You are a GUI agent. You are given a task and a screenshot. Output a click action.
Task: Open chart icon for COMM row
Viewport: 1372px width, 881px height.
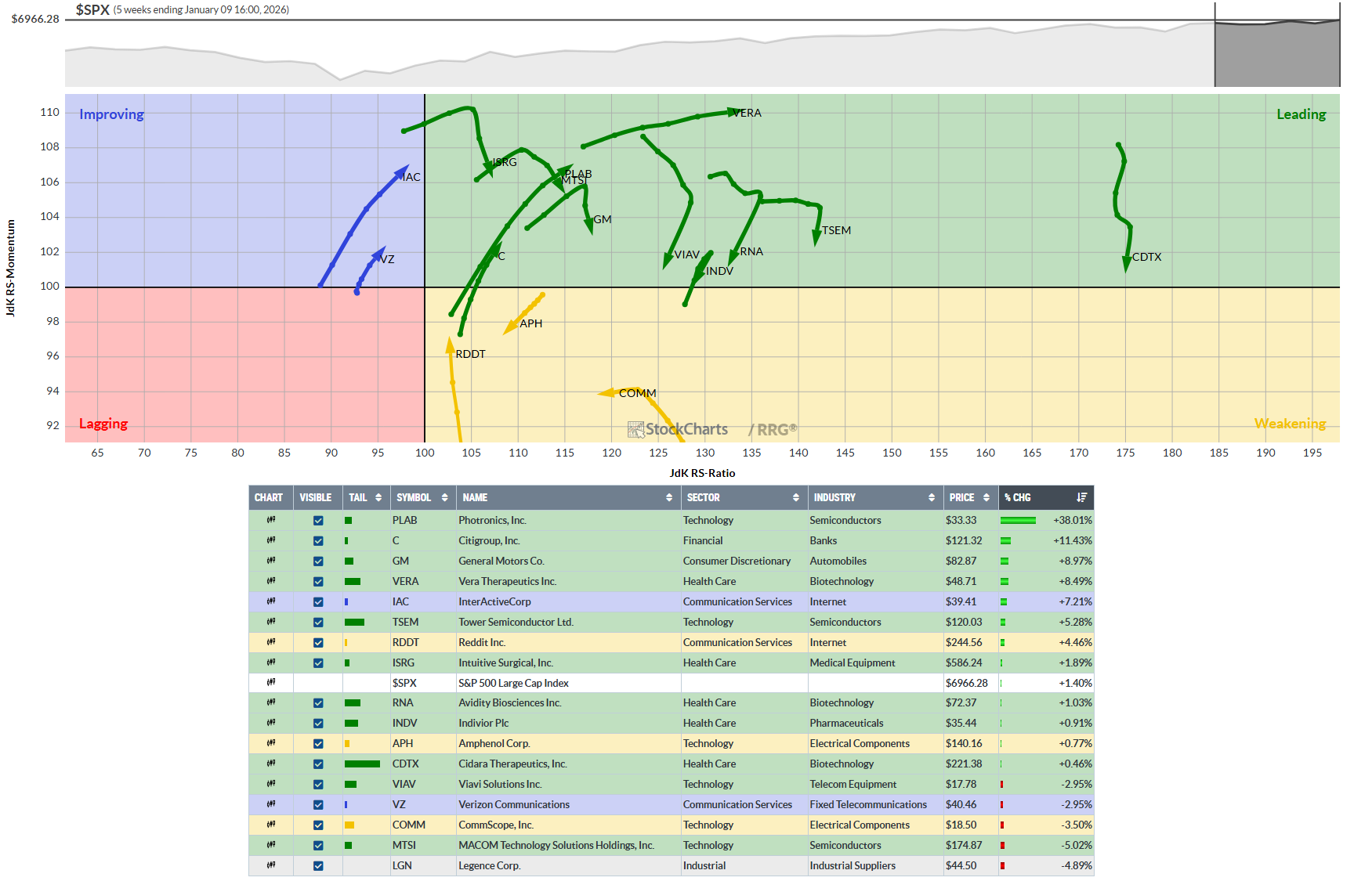click(x=271, y=825)
